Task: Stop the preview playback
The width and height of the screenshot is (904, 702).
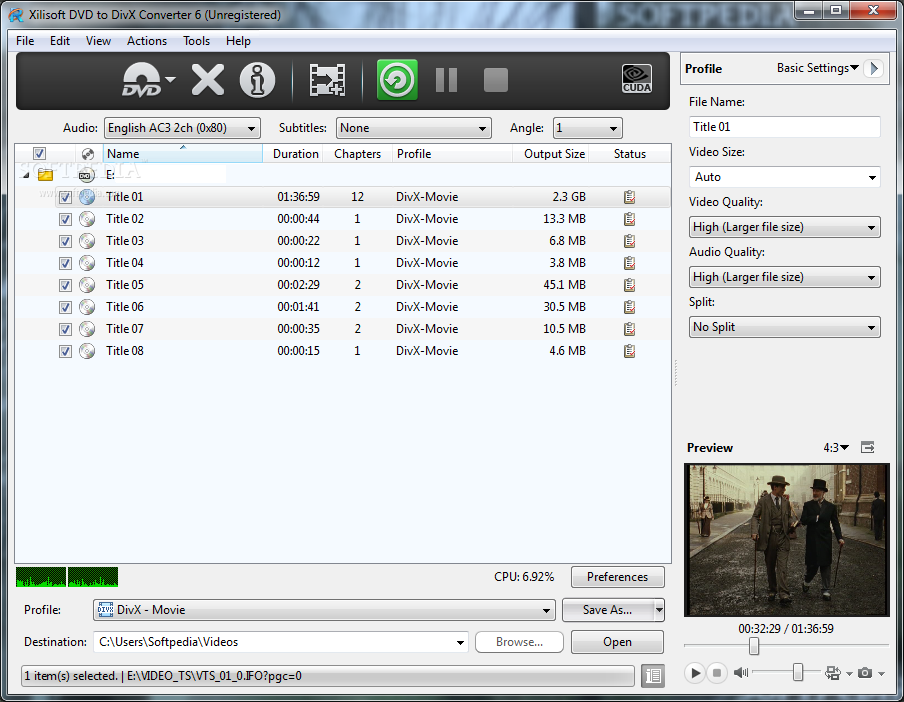Action: pos(717,673)
